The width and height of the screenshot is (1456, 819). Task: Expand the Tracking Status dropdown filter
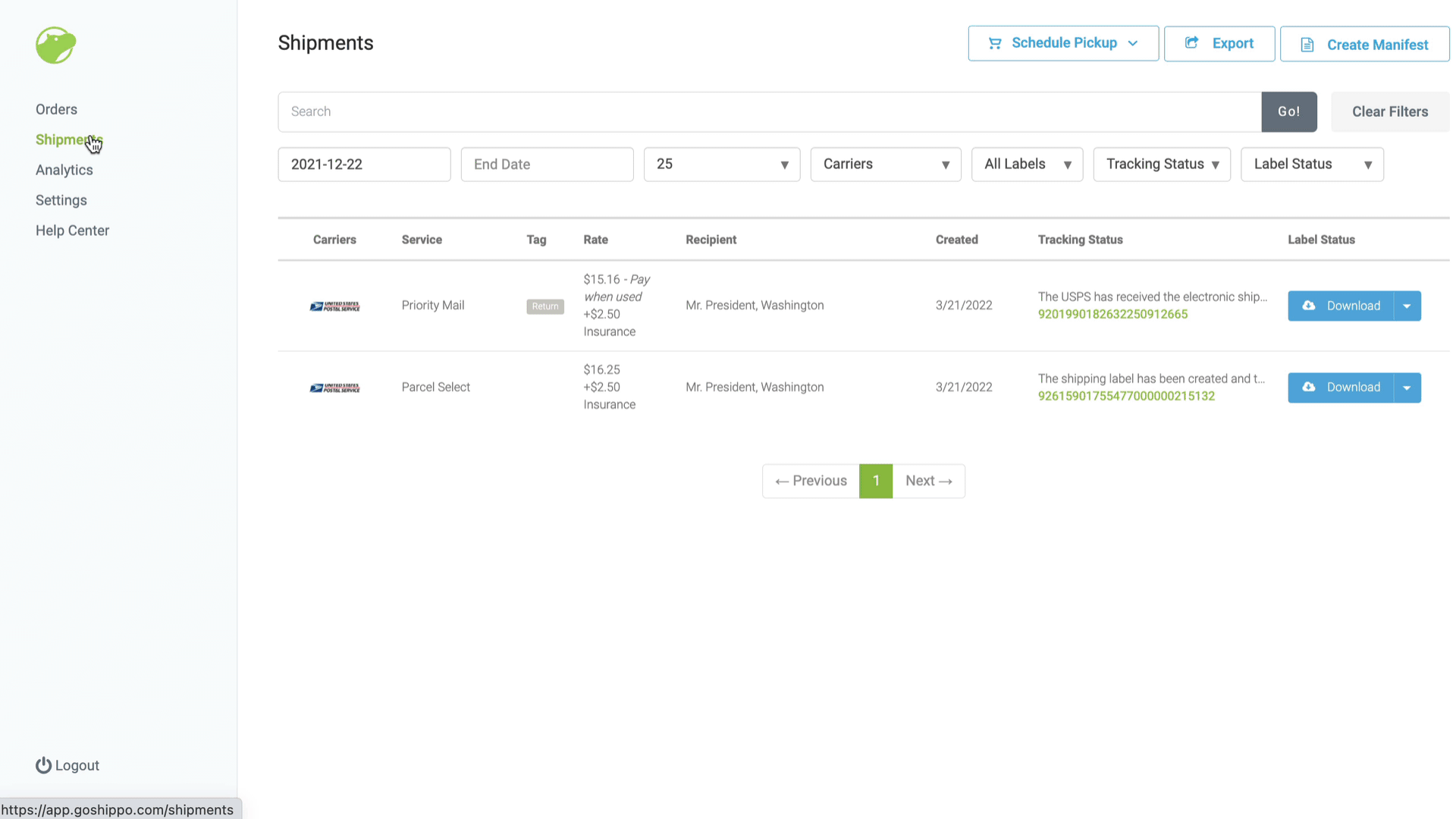click(1162, 164)
